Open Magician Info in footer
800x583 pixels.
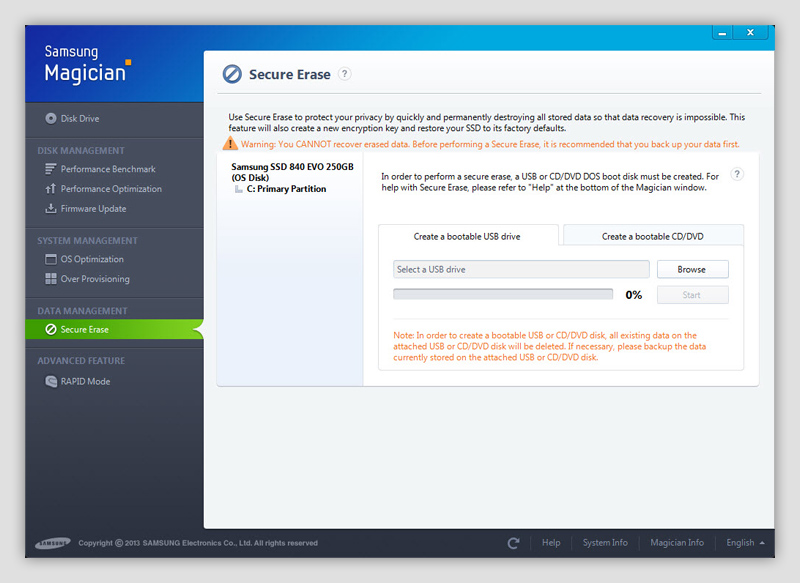coord(677,543)
